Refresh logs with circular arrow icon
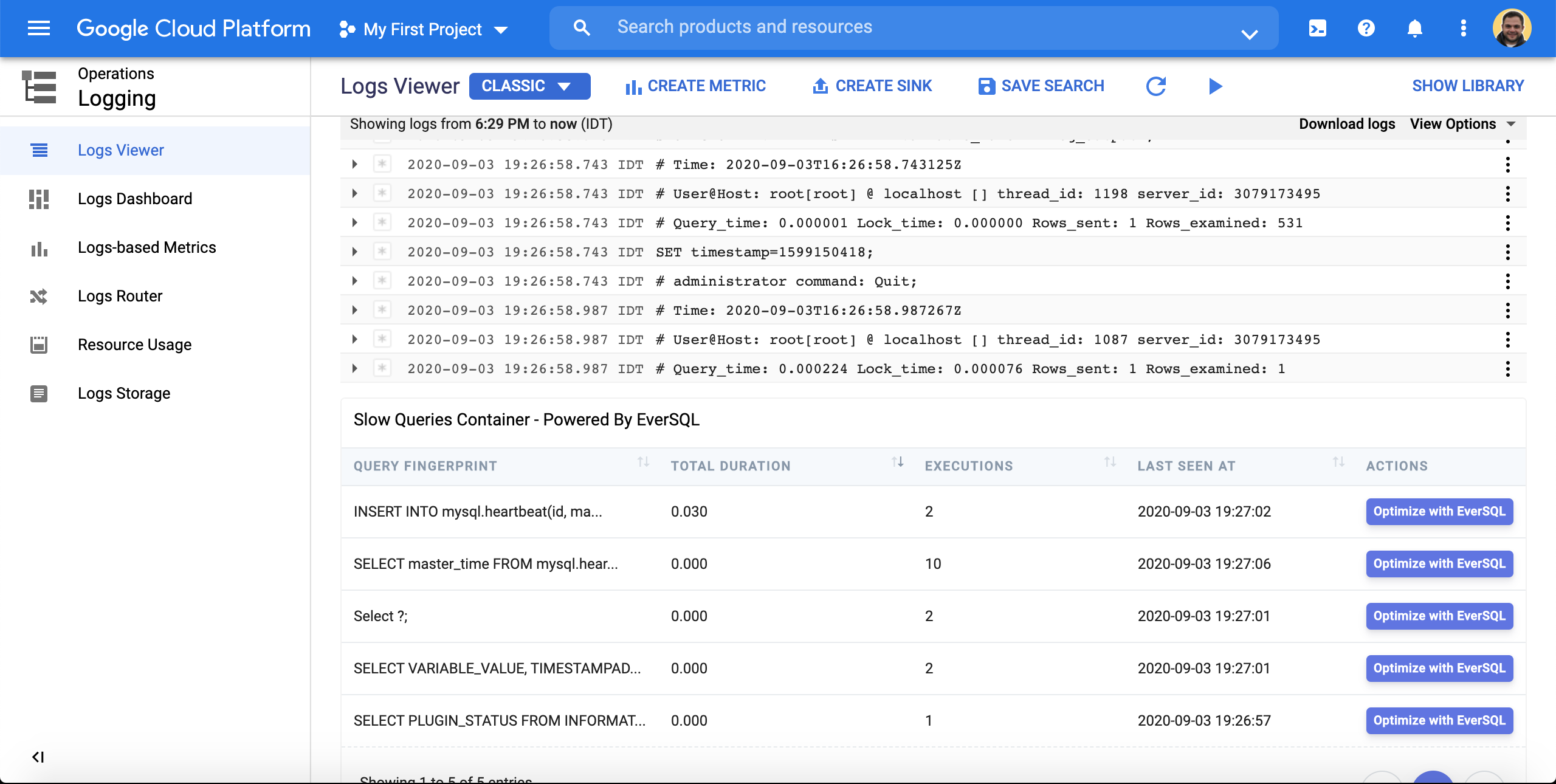The image size is (1556, 784). pos(1156,86)
